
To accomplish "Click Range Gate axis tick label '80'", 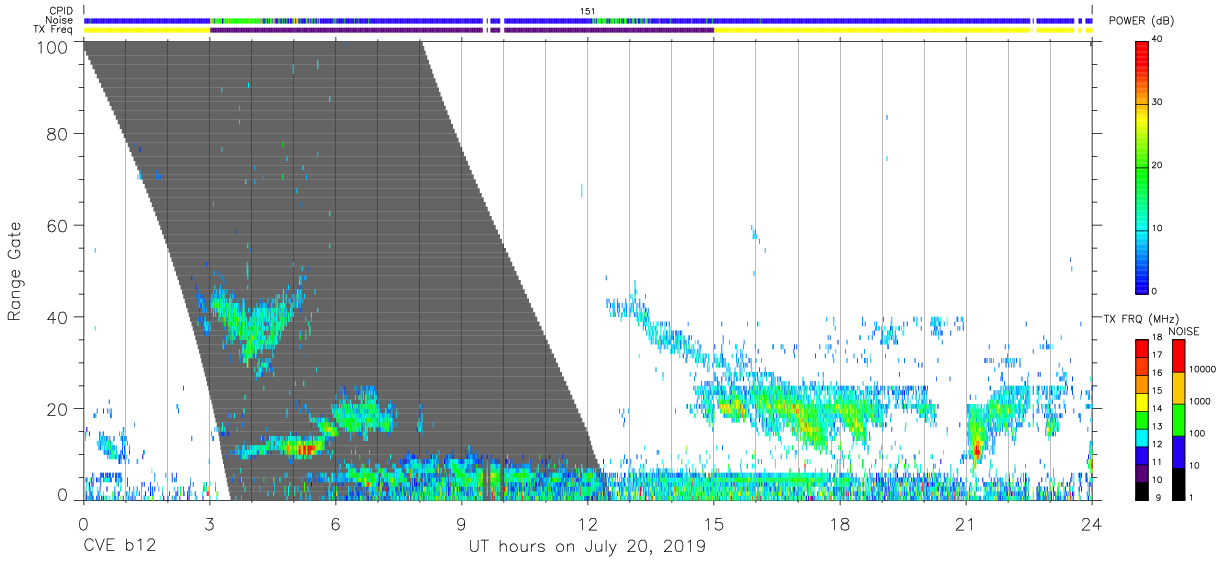I will pos(57,133).
